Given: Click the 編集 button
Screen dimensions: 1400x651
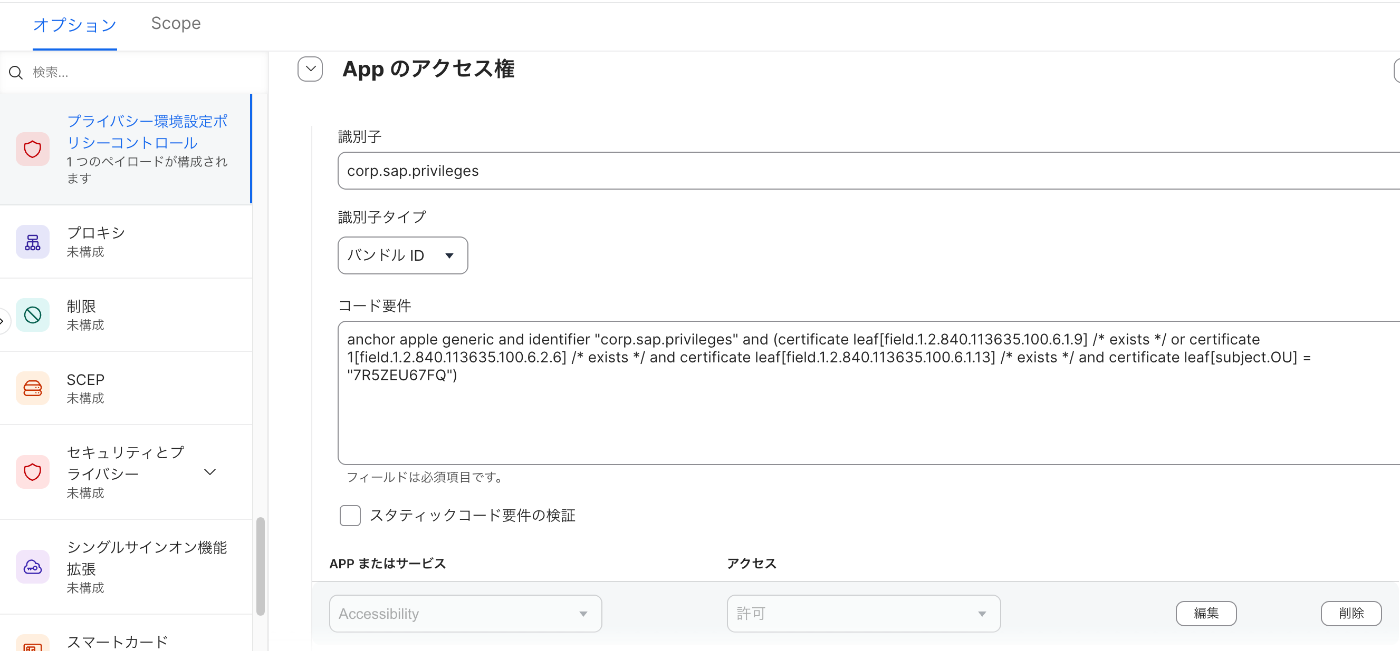Looking at the screenshot, I should click(x=1206, y=613).
